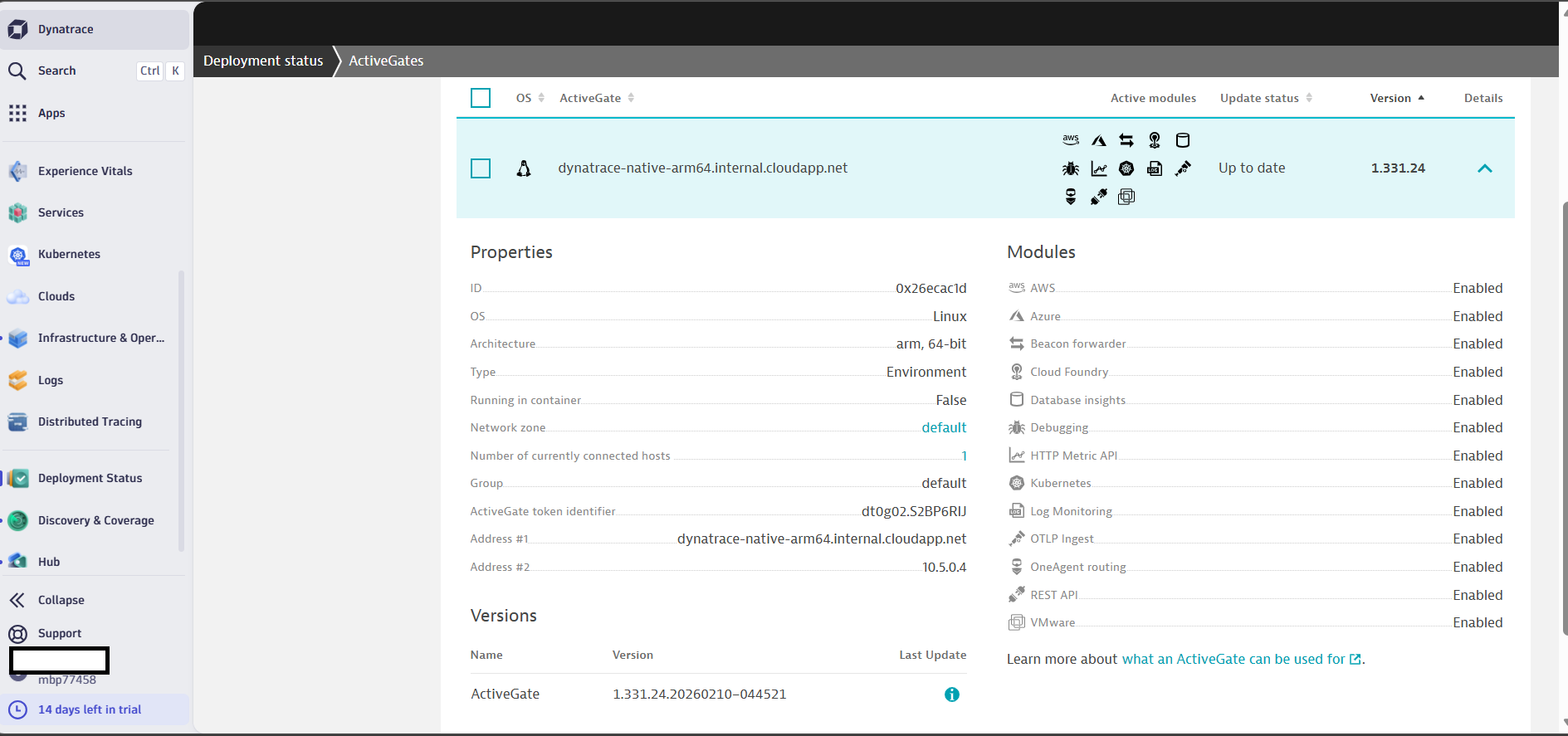
Task: Open Discovery & Coverage app icon
Action: click(17, 520)
